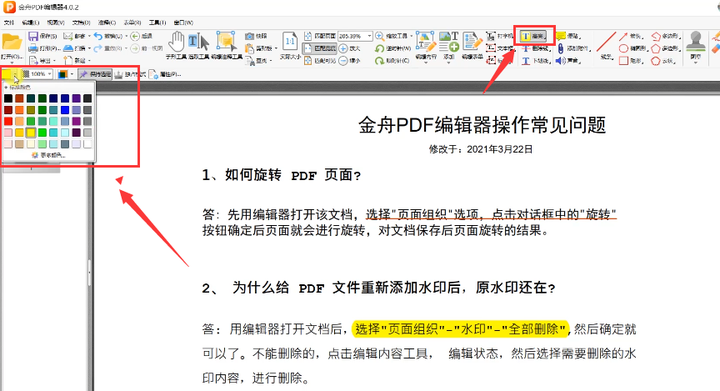Viewport: 720px width, 391px height.
Task: Toggle the keep selected pin button
Action: 95,74
